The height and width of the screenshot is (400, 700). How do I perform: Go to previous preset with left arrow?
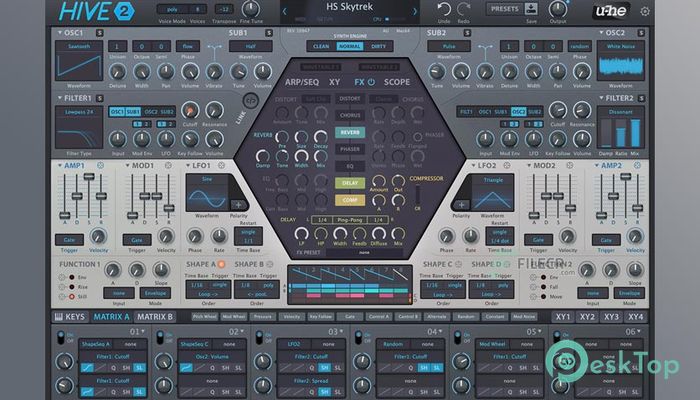point(285,12)
